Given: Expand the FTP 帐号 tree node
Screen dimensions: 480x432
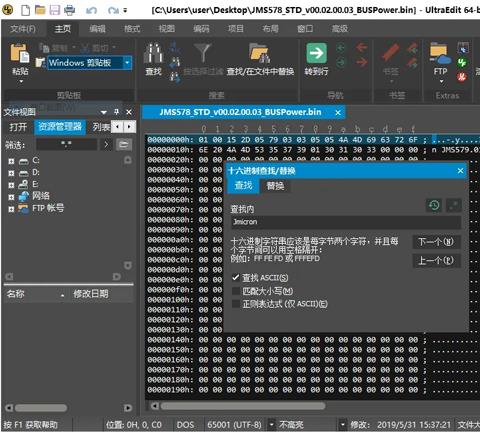Looking at the screenshot, I should tap(11, 209).
